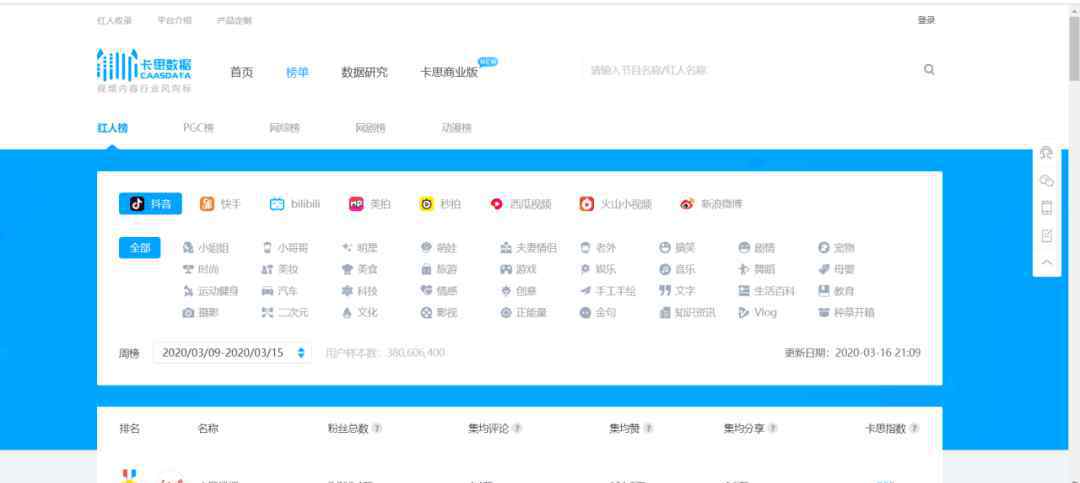This screenshot has width=1080, height=483.
Task: Switch to the 快手 platform
Action: [220, 204]
